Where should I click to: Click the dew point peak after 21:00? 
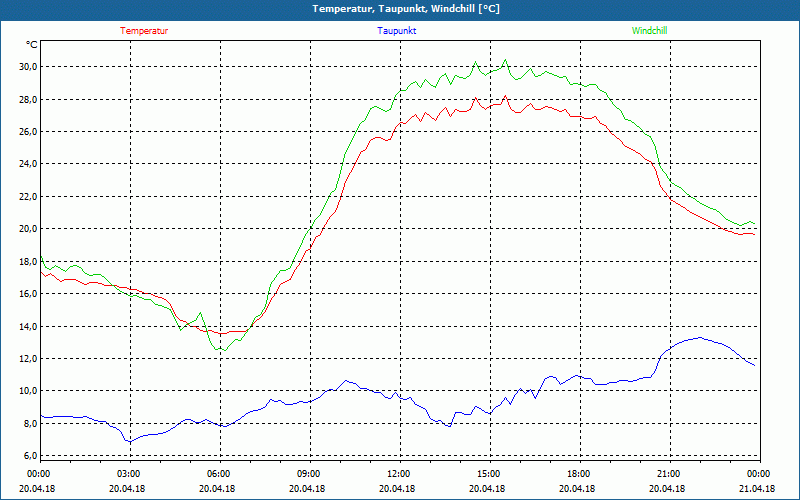pos(699,337)
